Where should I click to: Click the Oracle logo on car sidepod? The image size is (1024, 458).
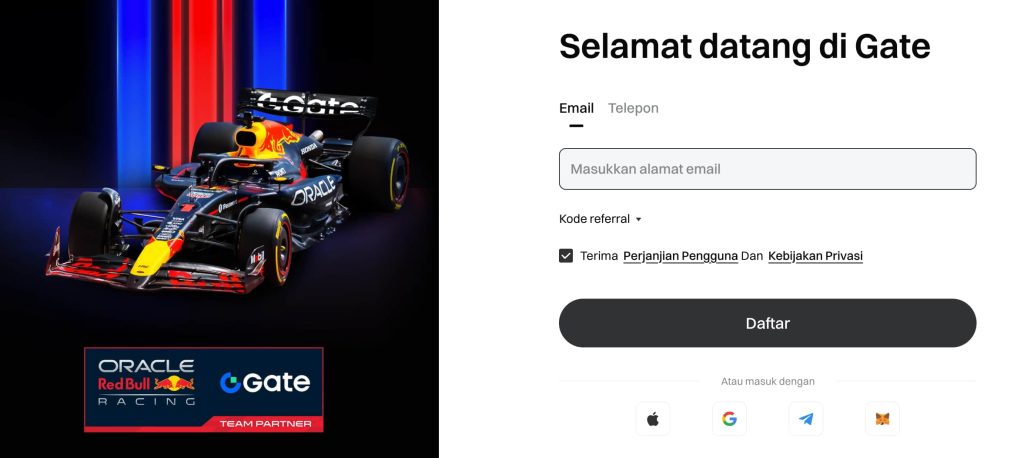pos(313,191)
